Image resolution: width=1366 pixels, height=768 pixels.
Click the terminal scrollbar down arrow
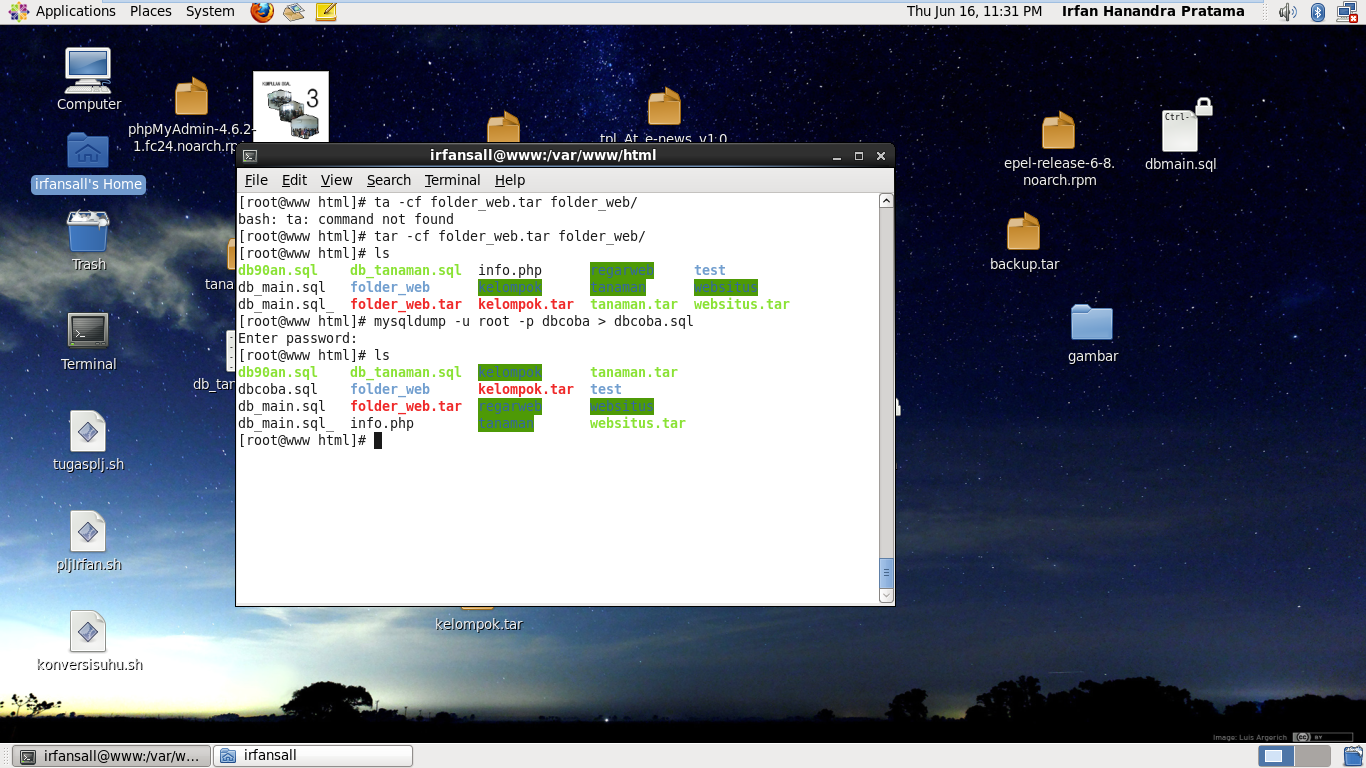886,595
